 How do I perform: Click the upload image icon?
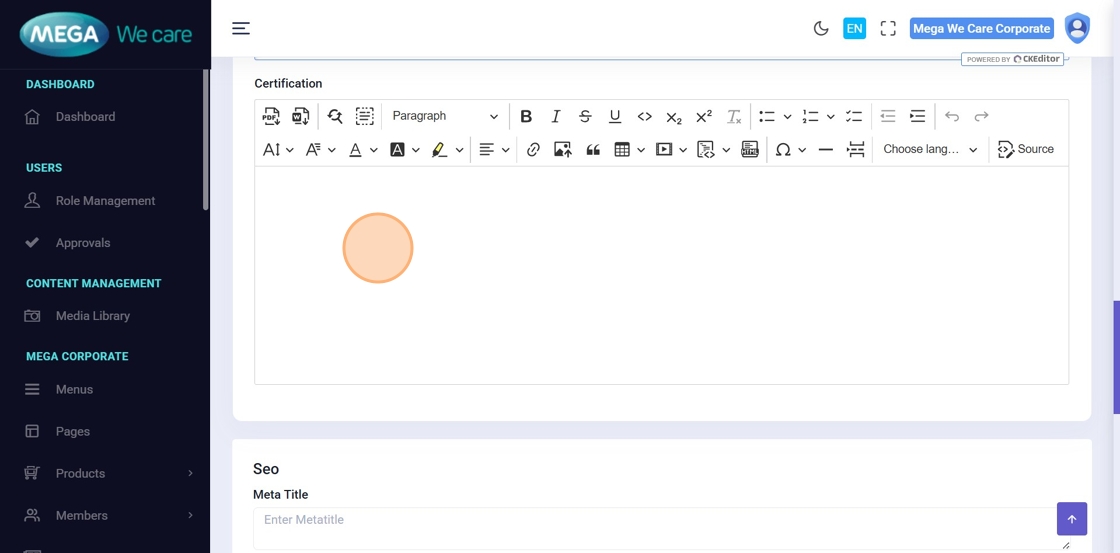563,149
